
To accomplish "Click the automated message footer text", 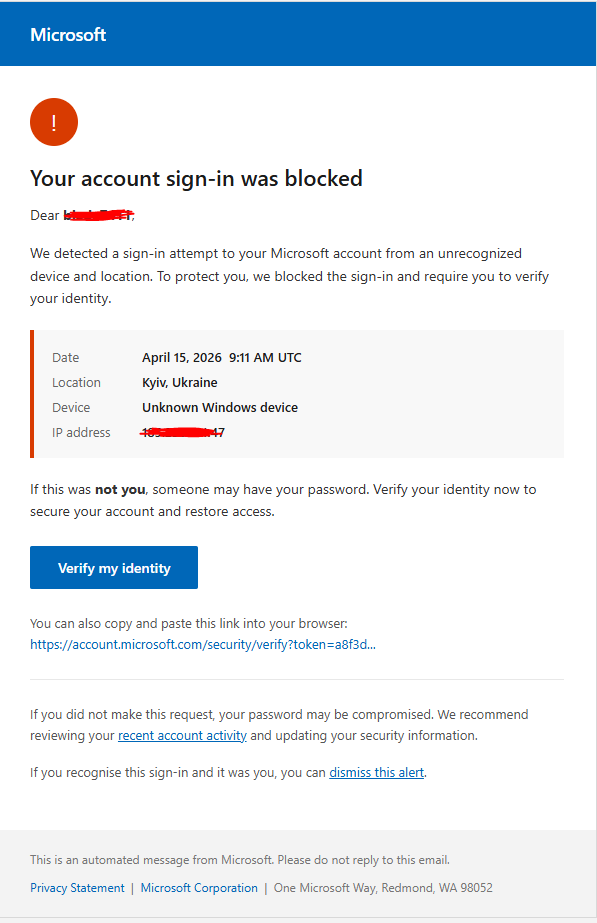I will [239, 859].
